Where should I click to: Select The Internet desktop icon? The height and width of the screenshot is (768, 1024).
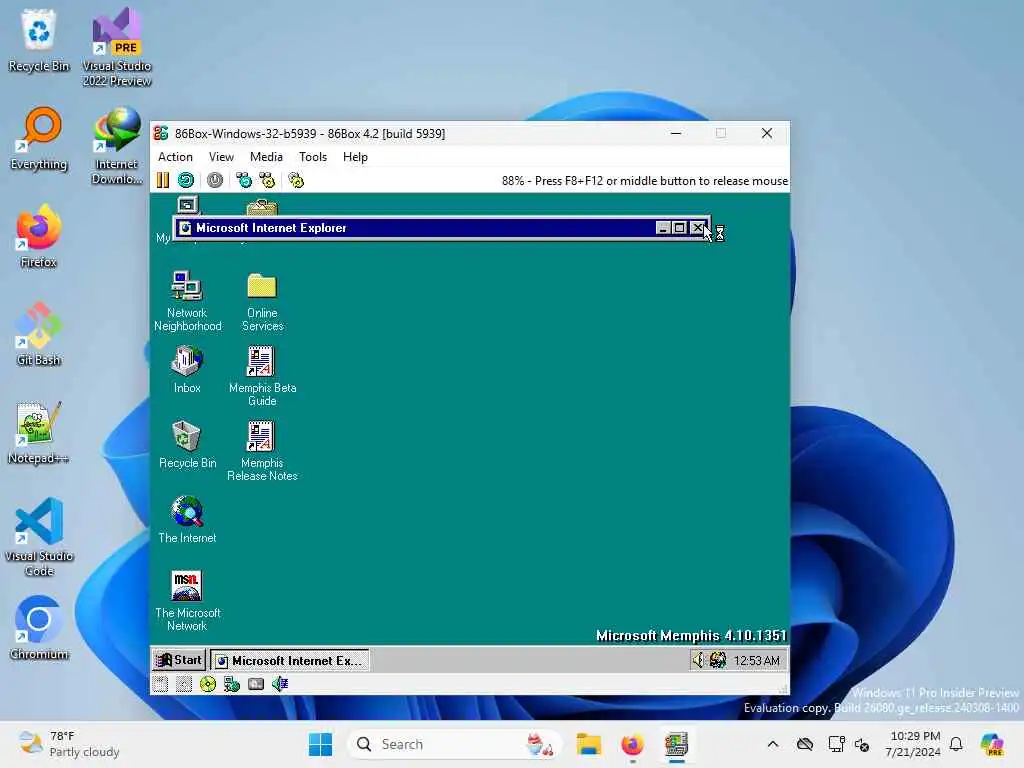click(187, 519)
